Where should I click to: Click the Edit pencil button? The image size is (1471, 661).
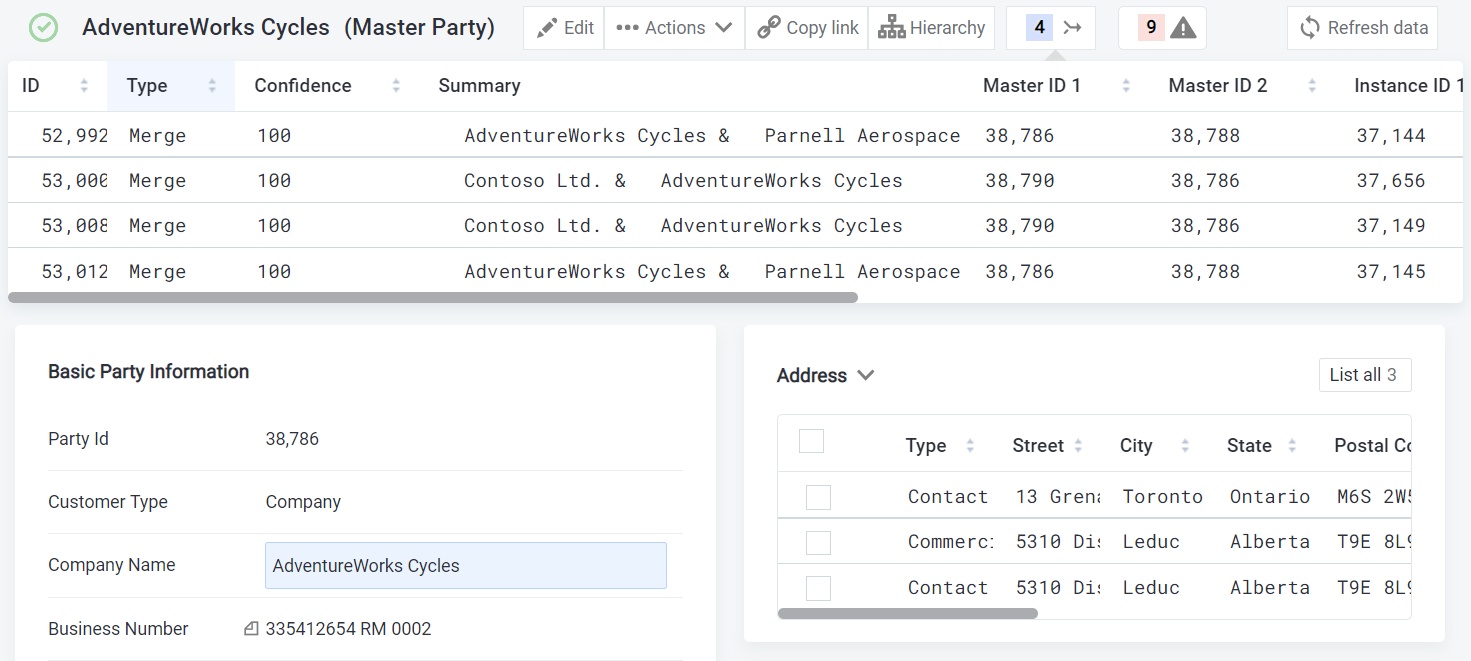[564, 28]
